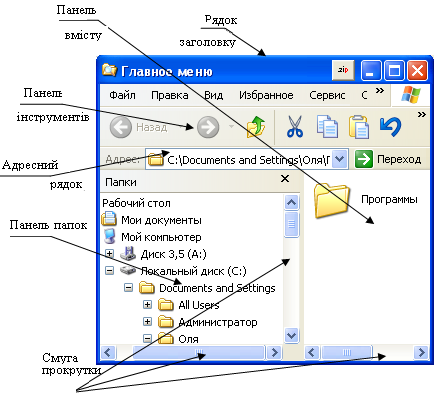Collapse the Documents and Settings node

[x=128, y=287]
